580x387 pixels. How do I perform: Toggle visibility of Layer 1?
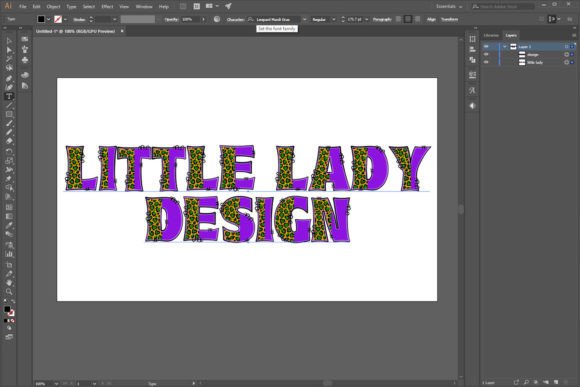486,47
